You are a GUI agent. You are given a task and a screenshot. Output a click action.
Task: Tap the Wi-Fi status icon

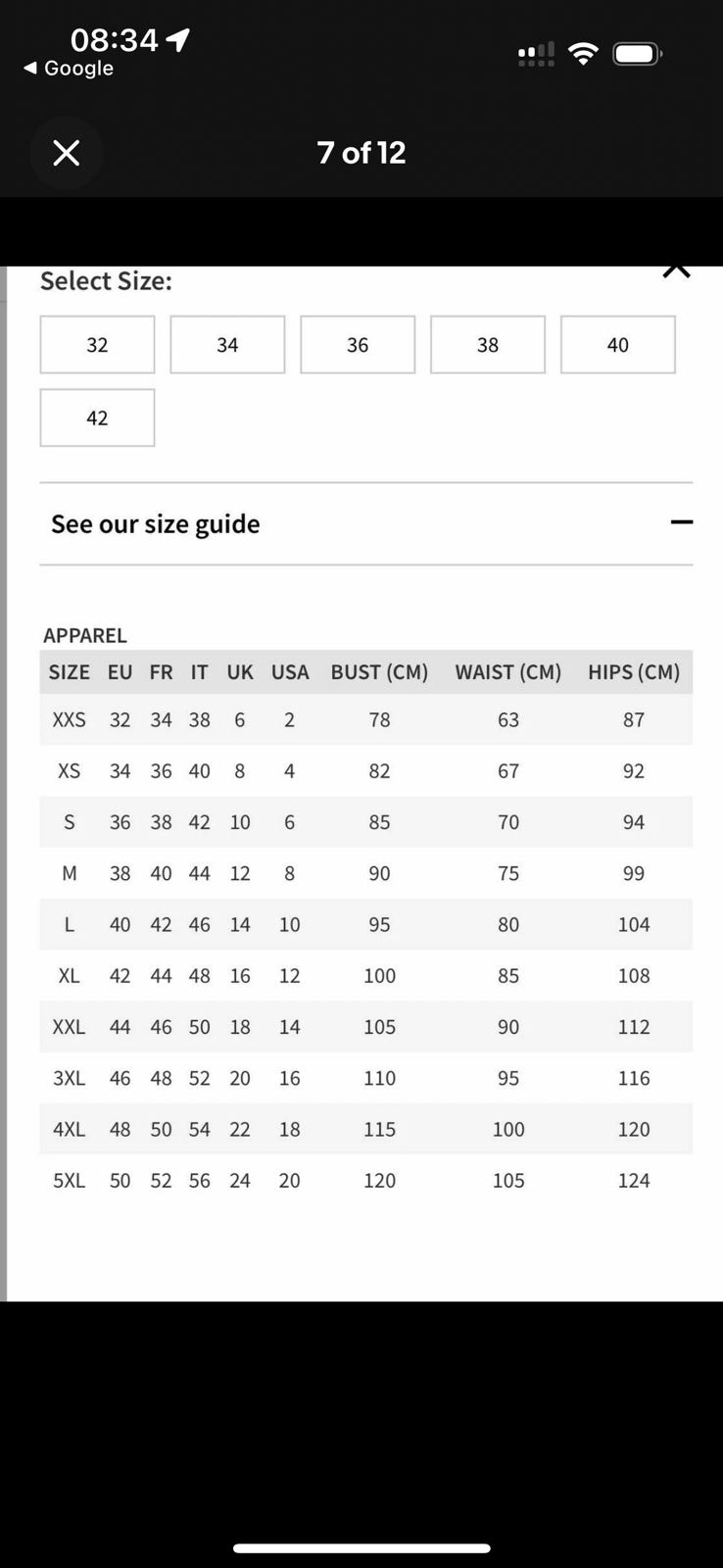click(583, 54)
